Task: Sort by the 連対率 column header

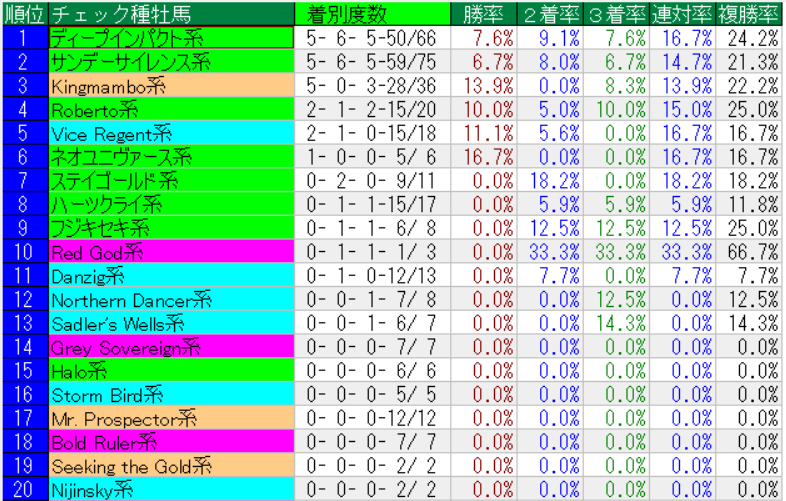Action: point(683,14)
